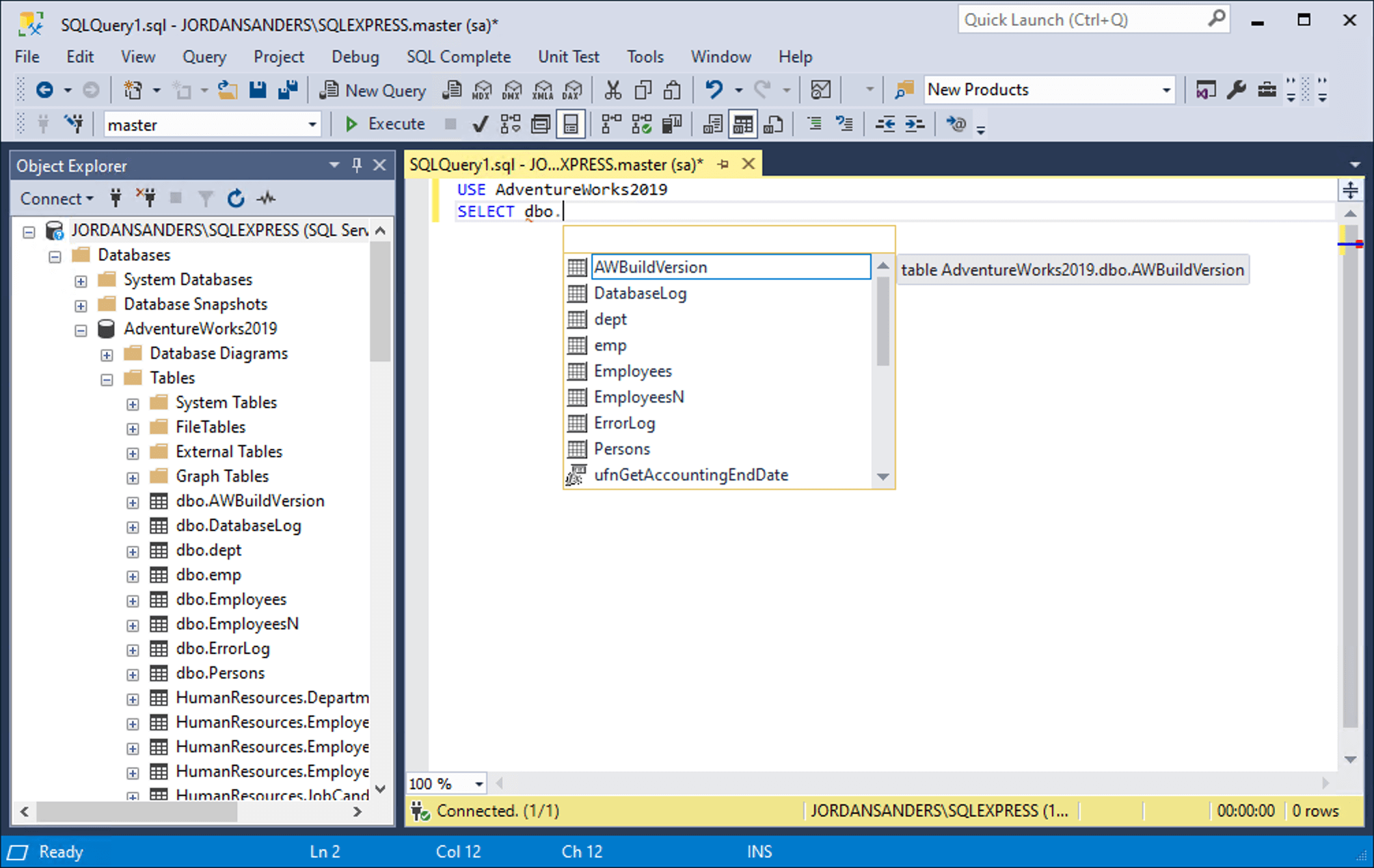The width and height of the screenshot is (1374, 868).
Task: Click the Cut scissors icon
Action: (x=613, y=90)
